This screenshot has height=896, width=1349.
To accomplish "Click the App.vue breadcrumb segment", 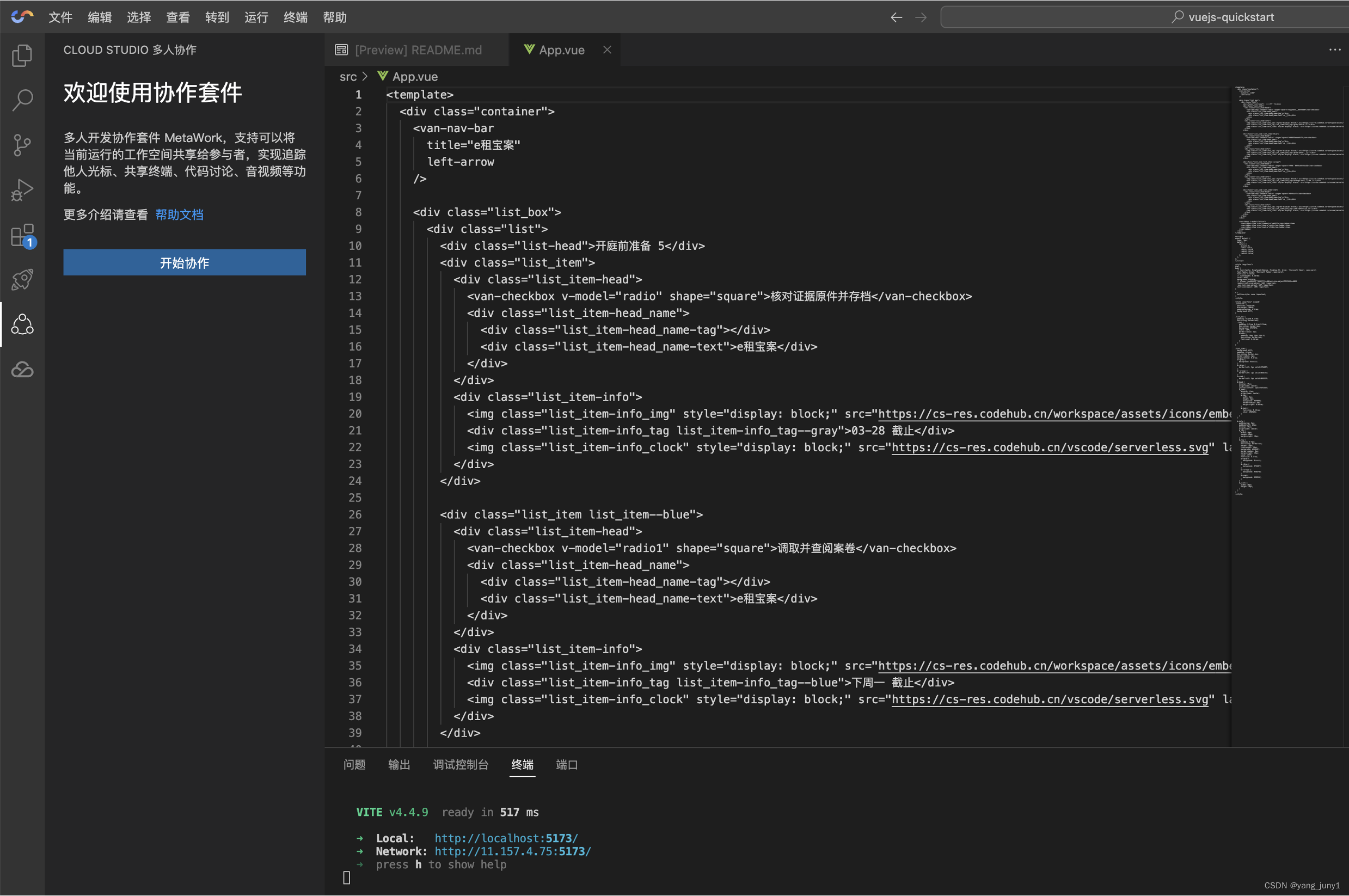I will (414, 77).
